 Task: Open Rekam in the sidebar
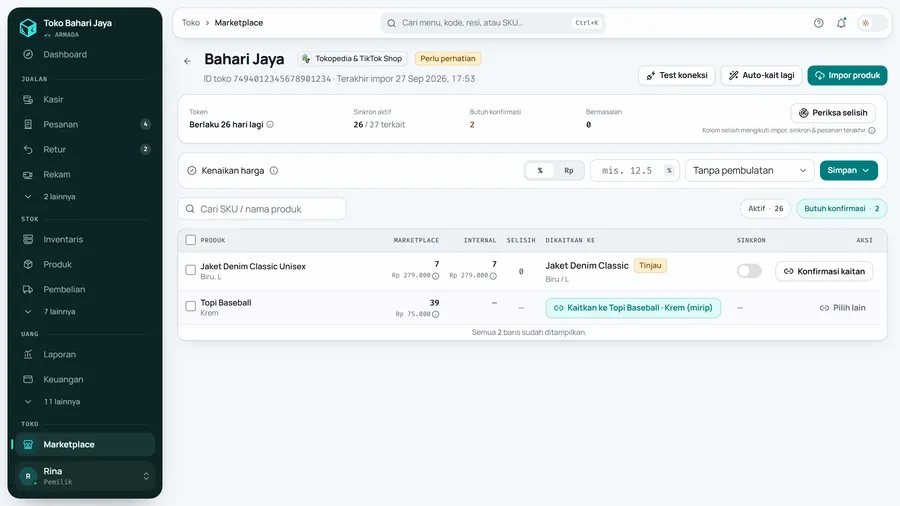[84, 174]
